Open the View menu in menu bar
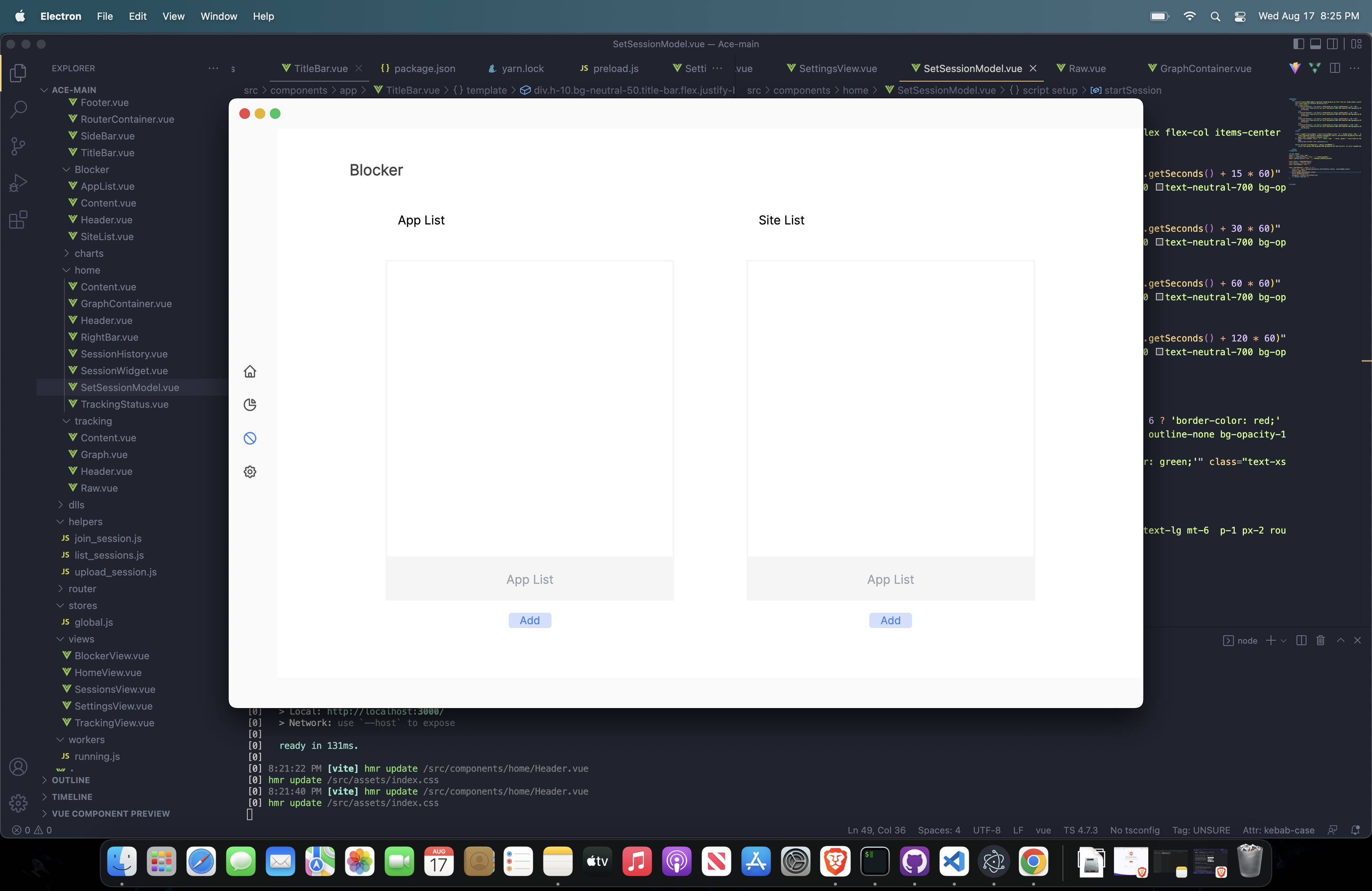The image size is (1372, 891). coord(173,16)
